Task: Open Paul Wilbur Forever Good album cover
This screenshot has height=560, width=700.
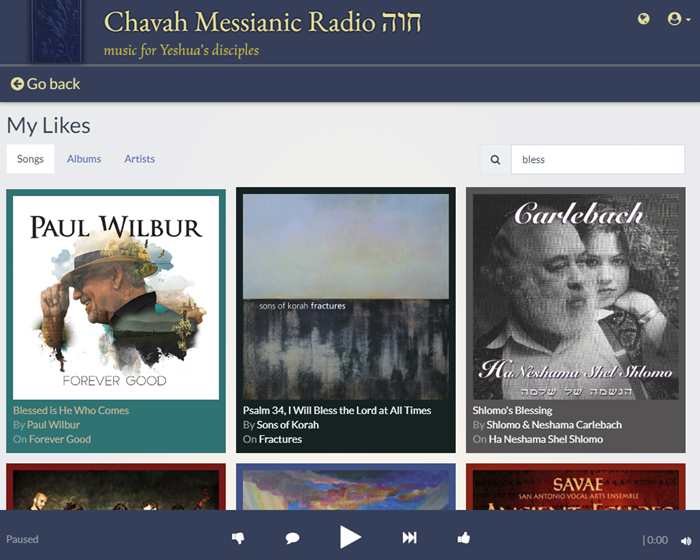Action: point(116,297)
